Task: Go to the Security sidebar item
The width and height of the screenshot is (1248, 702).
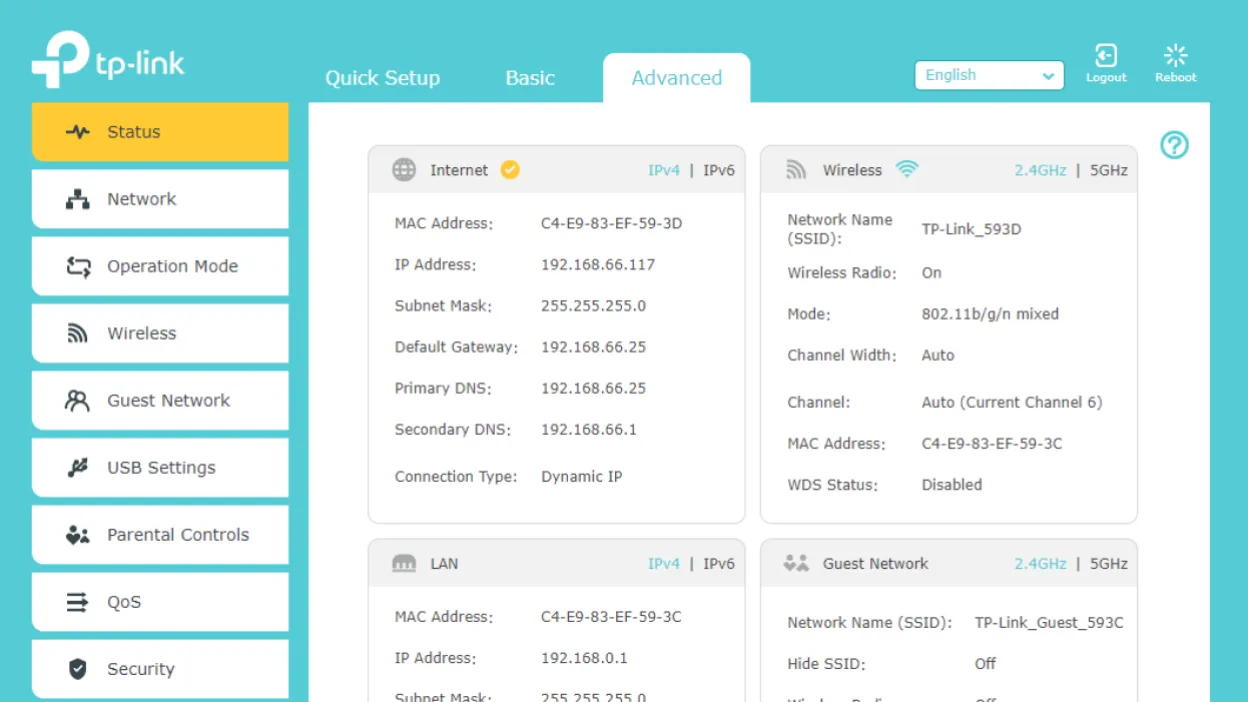Action: (x=160, y=669)
